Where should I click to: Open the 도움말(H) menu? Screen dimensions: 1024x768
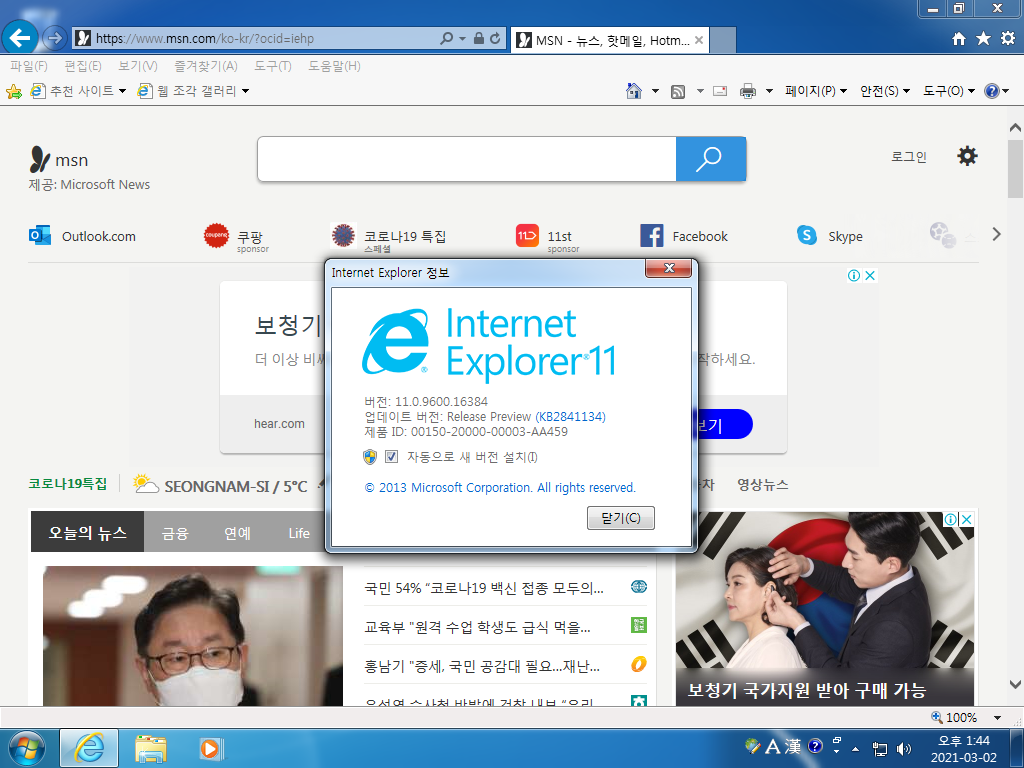334,66
